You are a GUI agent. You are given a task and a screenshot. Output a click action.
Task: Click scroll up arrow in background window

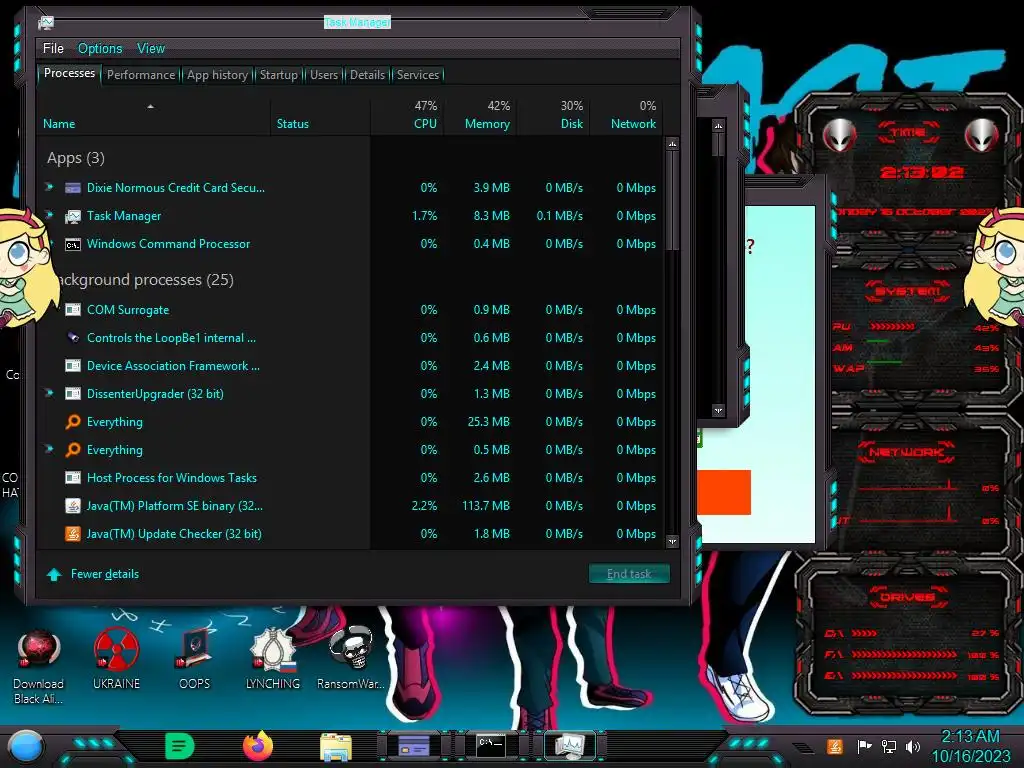(718, 125)
